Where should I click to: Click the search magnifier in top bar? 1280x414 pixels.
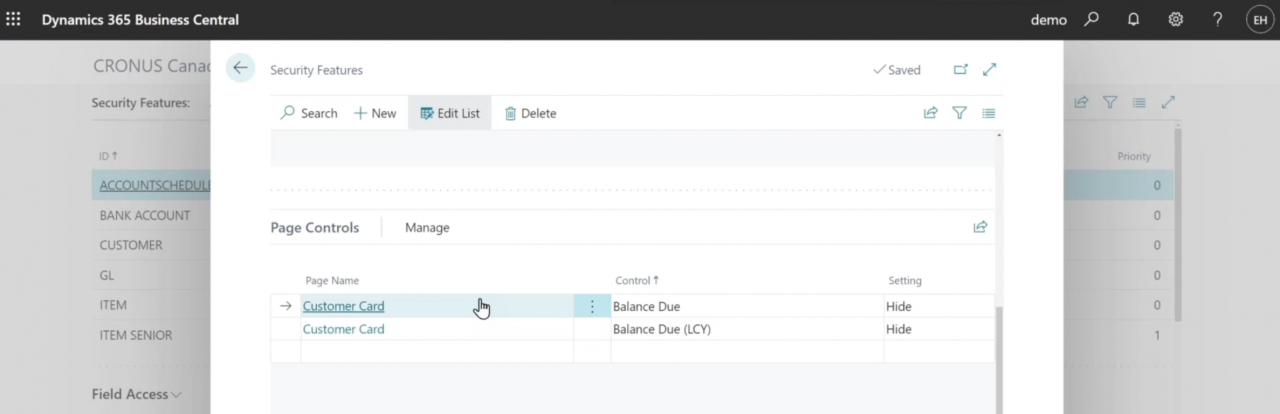click(1091, 19)
